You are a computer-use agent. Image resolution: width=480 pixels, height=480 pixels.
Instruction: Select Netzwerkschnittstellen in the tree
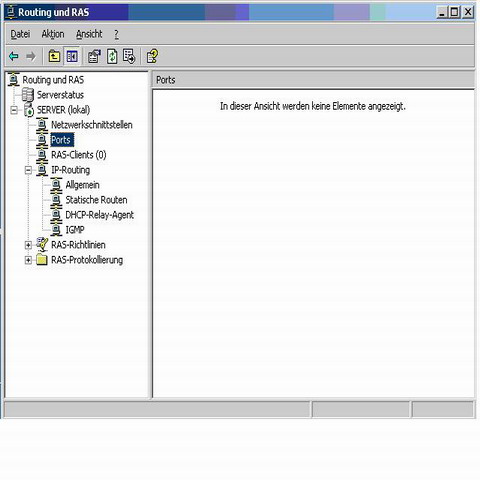click(92, 125)
